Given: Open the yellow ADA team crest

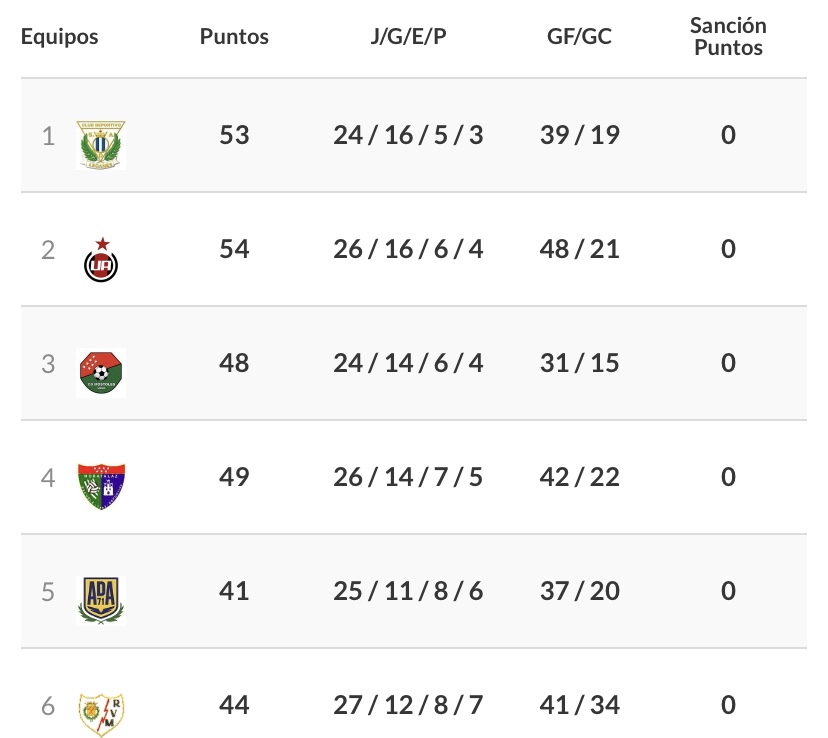Looking at the screenshot, I should (101, 600).
